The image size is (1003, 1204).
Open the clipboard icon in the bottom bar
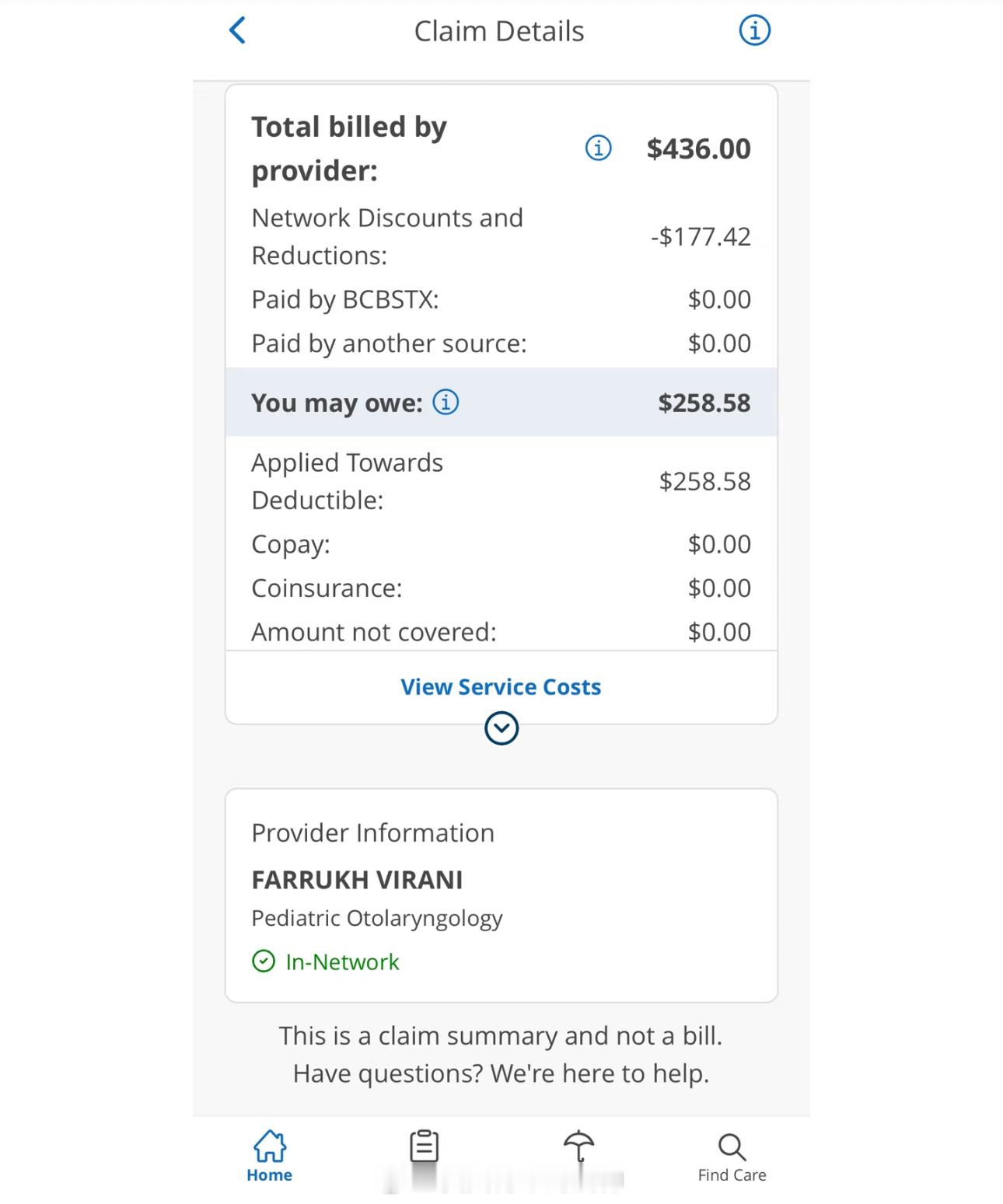click(425, 1147)
